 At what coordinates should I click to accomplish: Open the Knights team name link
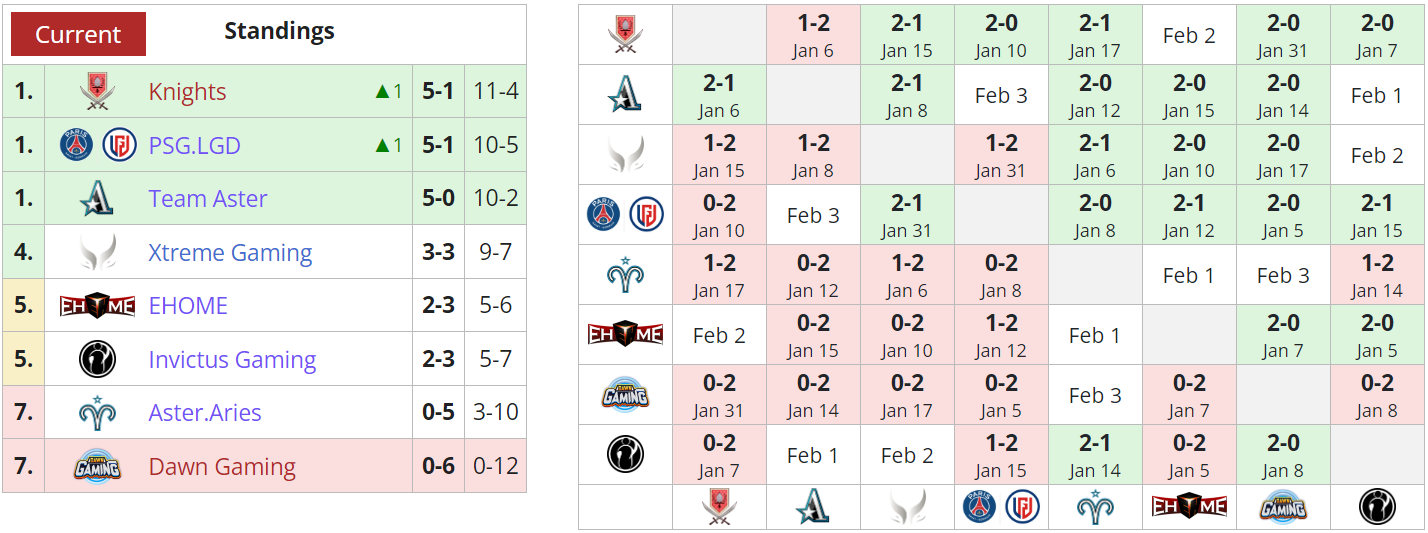click(187, 92)
